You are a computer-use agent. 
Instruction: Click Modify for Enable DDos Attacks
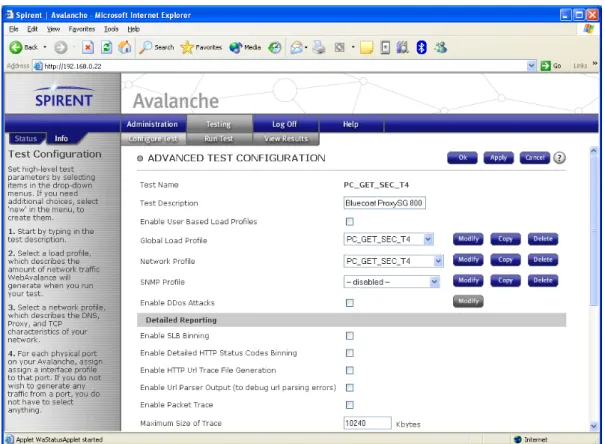(468, 301)
